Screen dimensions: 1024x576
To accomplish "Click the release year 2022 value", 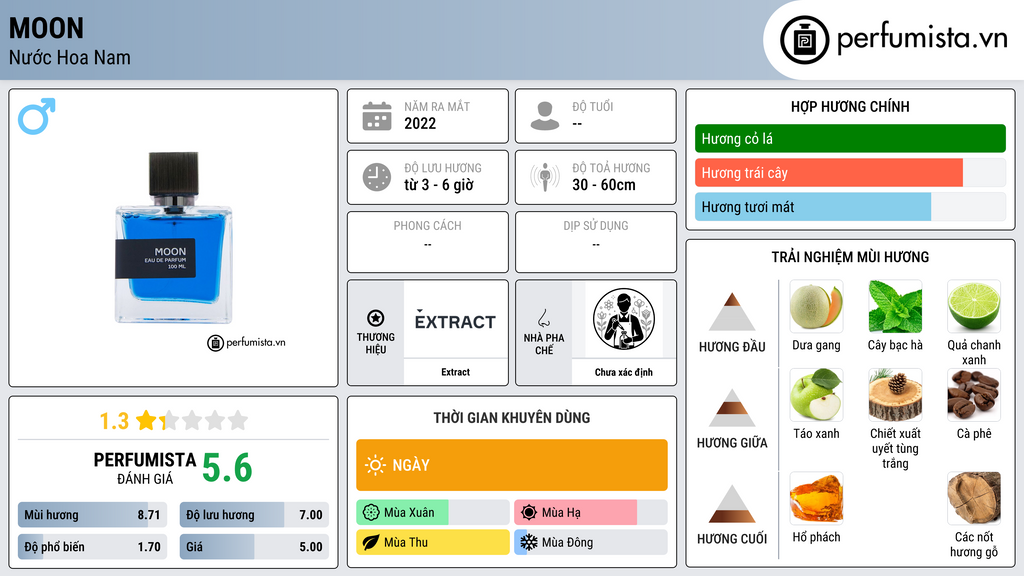I will click(x=420, y=123).
